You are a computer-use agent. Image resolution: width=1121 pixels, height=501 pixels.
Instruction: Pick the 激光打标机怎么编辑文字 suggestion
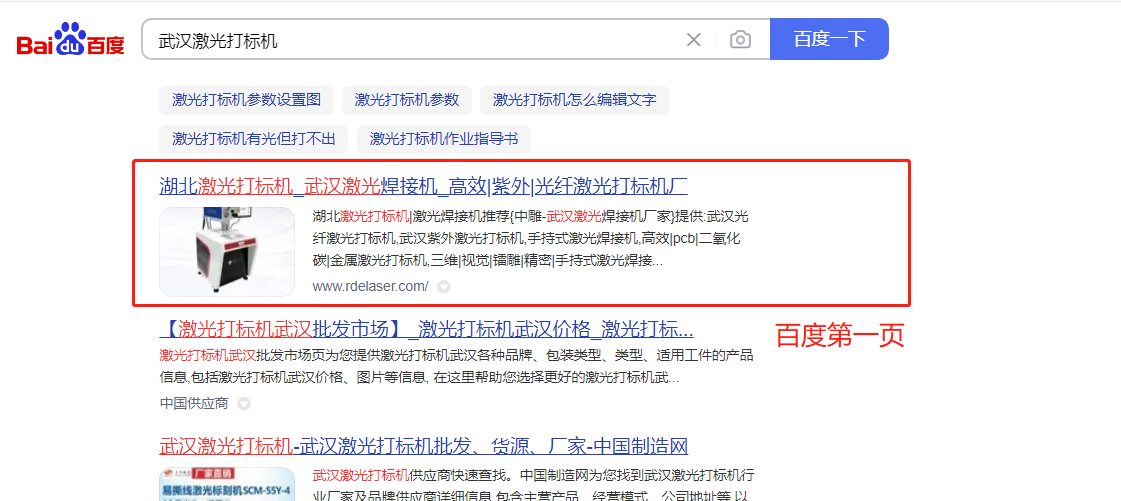coord(574,100)
